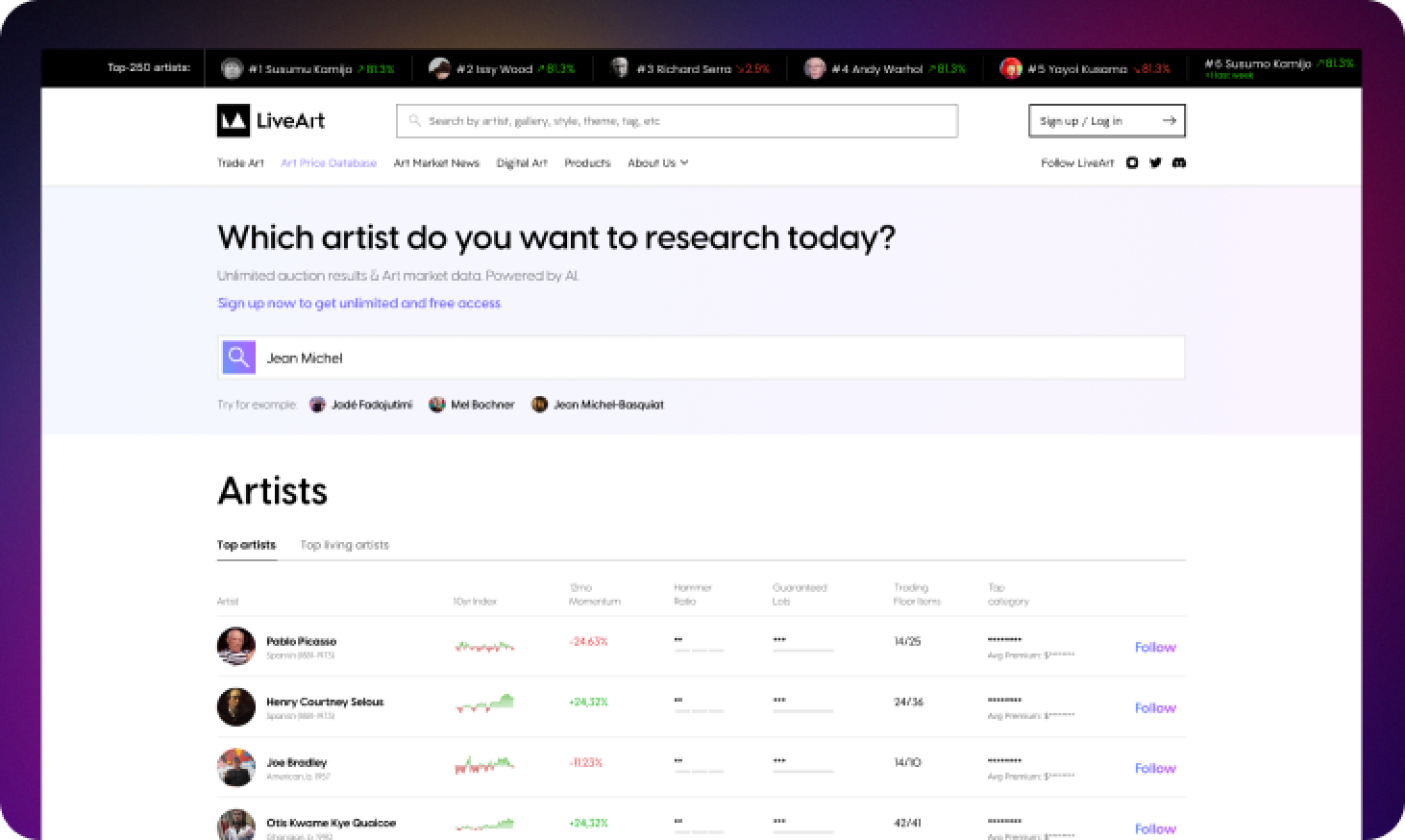Image resolution: width=1405 pixels, height=840 pixels.
Task: Open Digital Art menu item
Action: click(x=522, y=163)
